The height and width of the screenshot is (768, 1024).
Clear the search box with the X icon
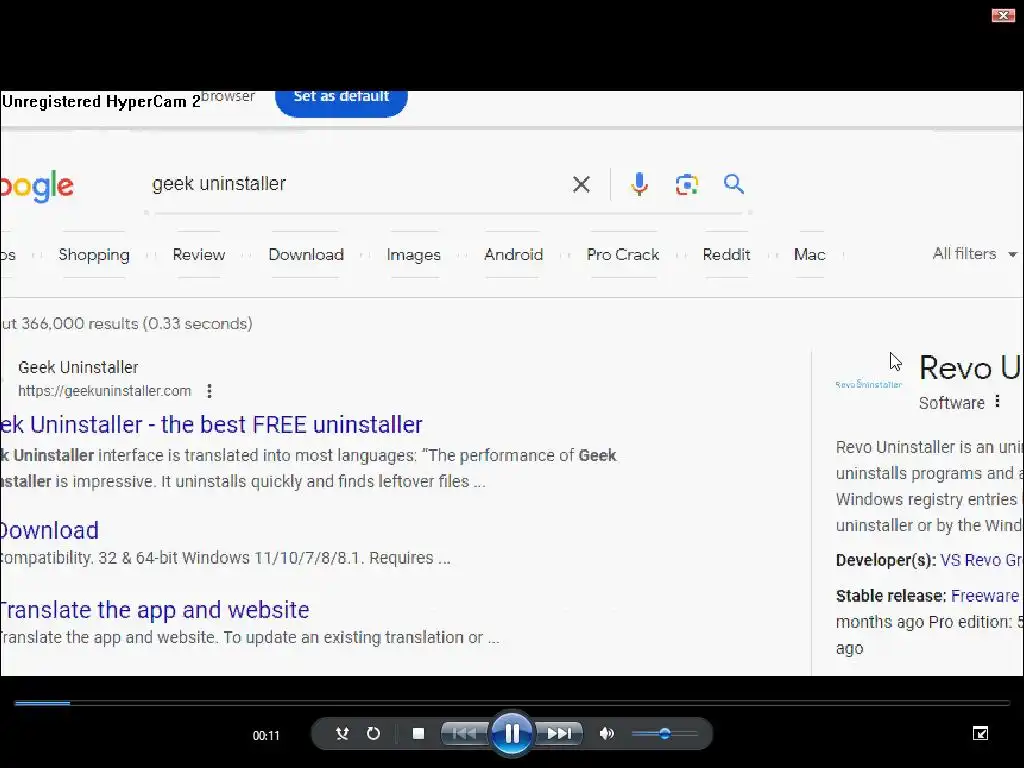click(x=581, y=185)
